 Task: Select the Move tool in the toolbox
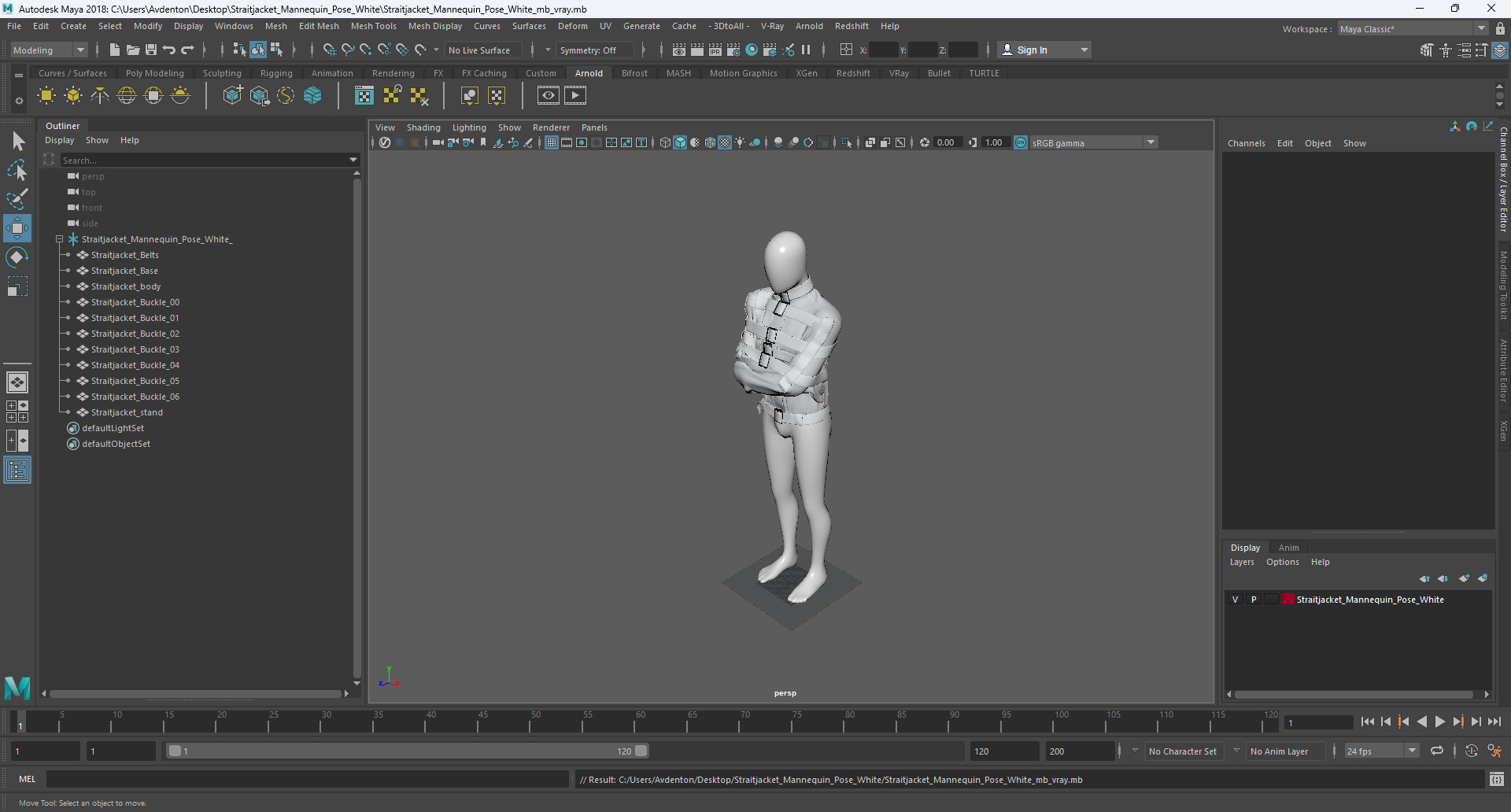[17, 229]
